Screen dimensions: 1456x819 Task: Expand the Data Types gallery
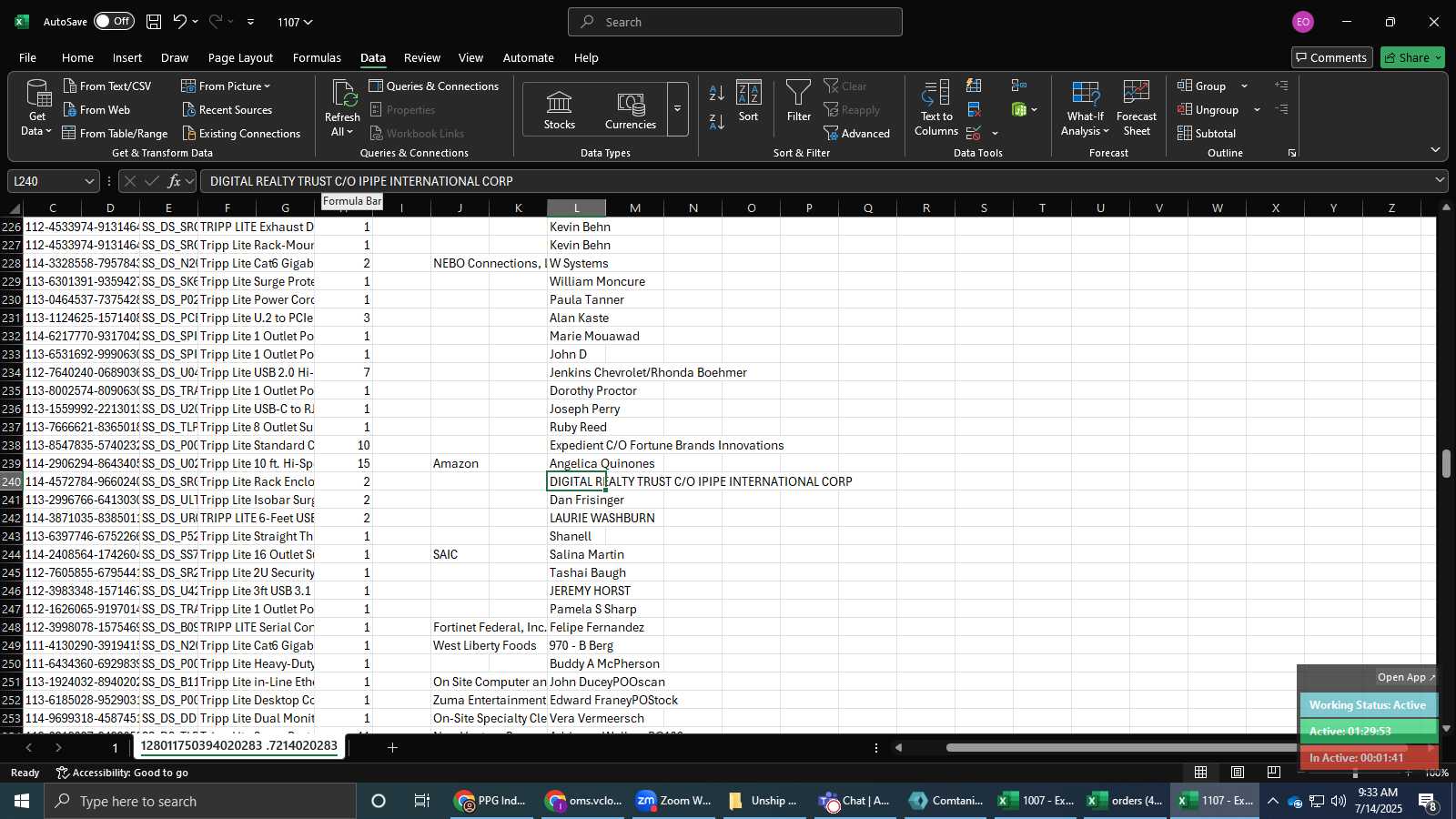click(677, 109)
